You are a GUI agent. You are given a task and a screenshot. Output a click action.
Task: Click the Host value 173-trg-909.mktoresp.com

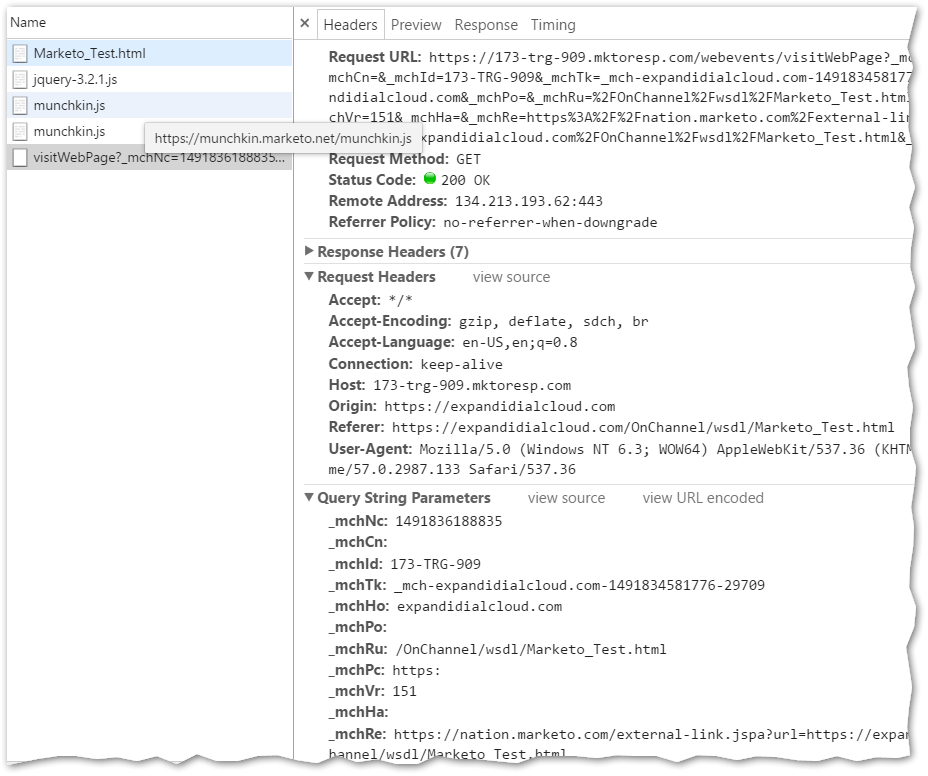(x=472, y=386)
